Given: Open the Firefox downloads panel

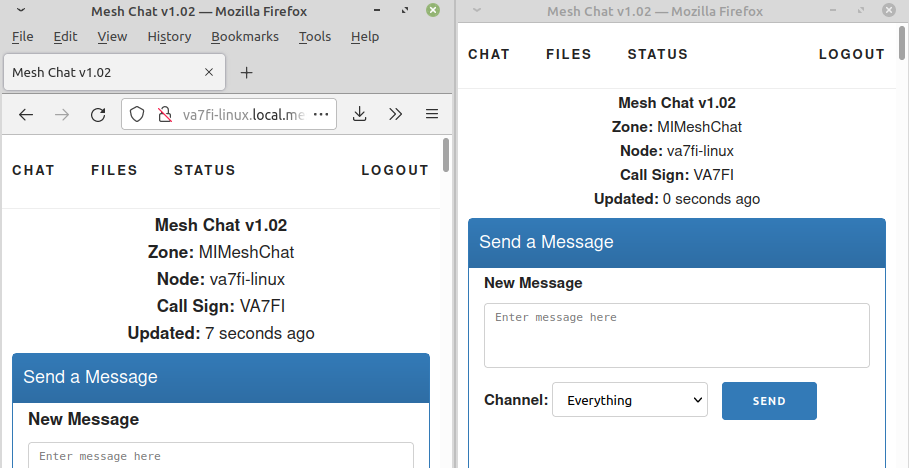Looking at the screenshot, I should 360,114.
